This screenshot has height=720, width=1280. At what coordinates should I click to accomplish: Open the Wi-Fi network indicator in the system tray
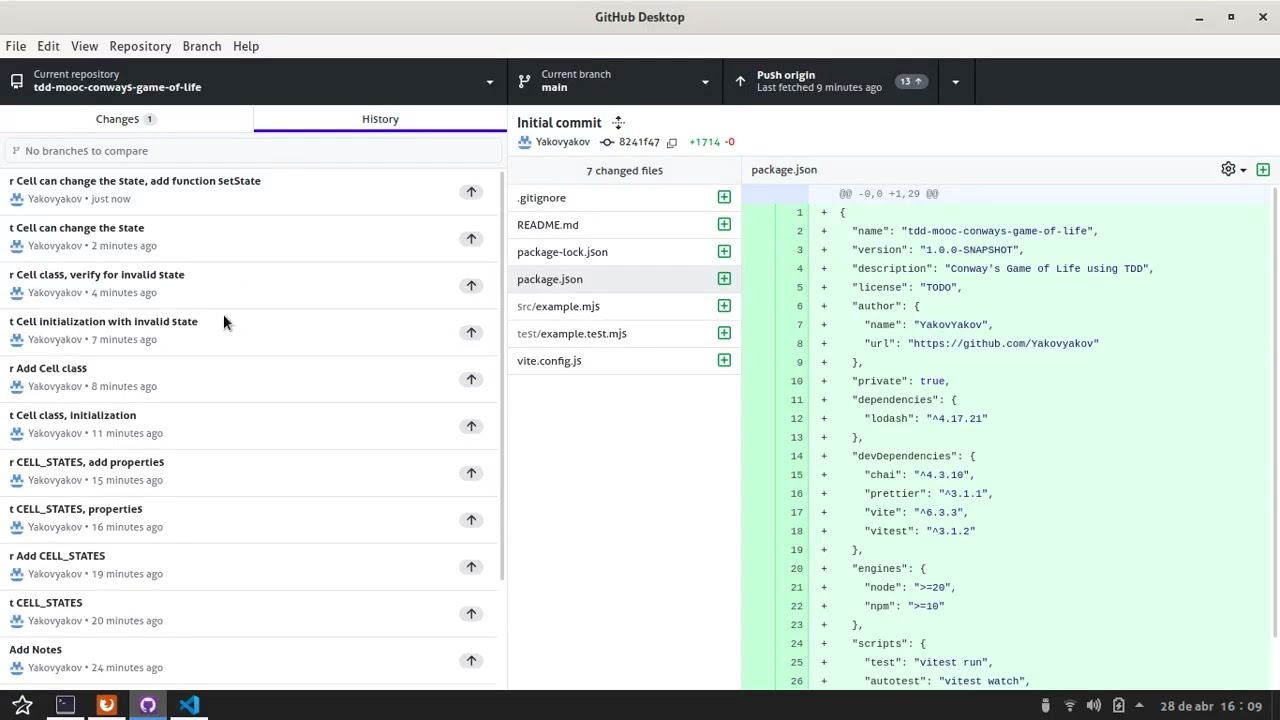pos(1070,706)
